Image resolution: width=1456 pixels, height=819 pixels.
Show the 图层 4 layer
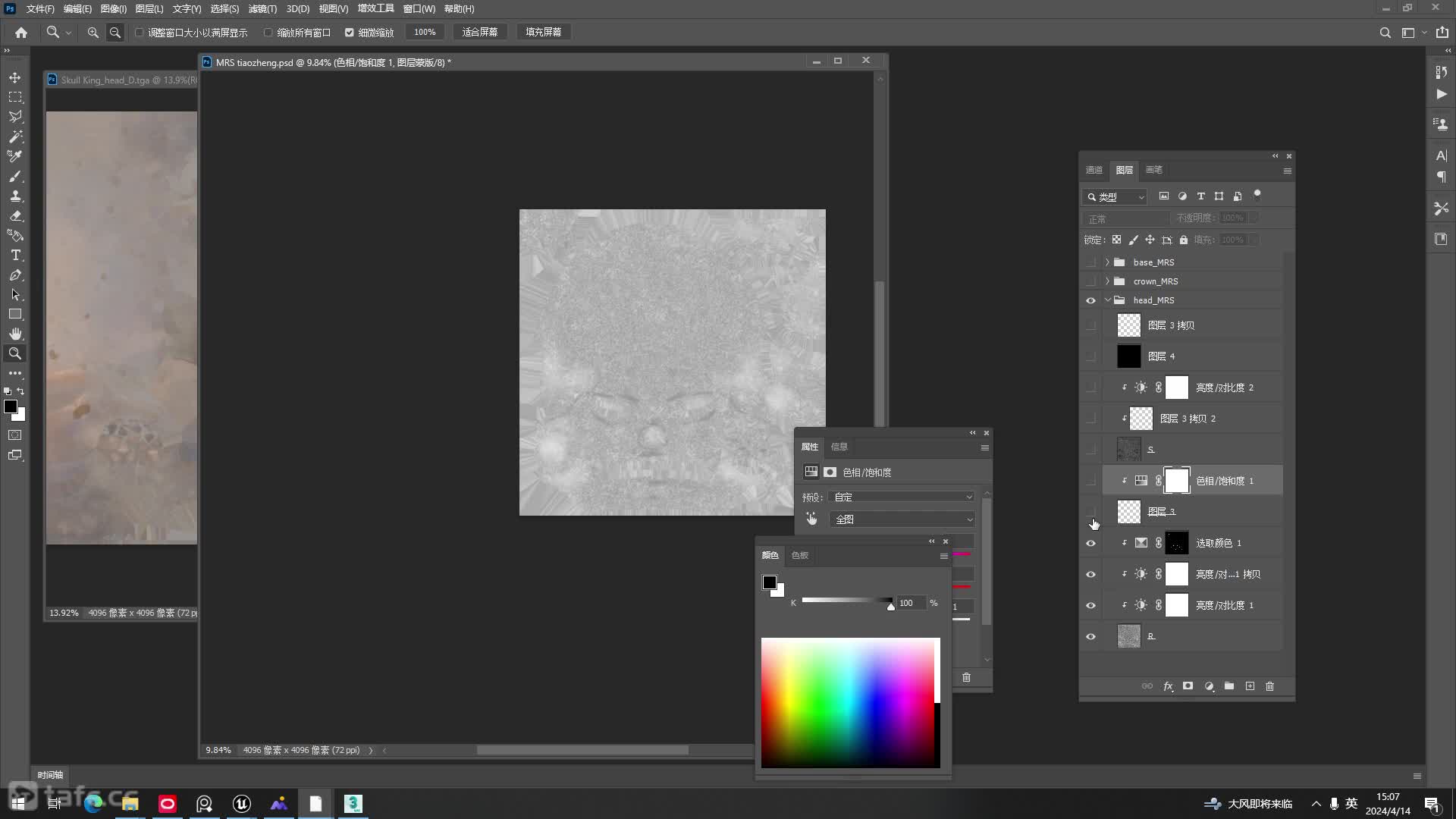point(1090,356)
